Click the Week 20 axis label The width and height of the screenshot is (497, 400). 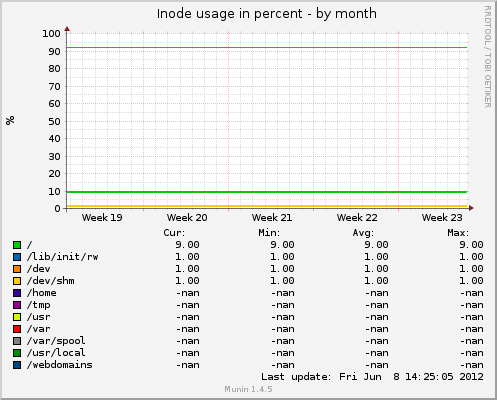(187, 218)
